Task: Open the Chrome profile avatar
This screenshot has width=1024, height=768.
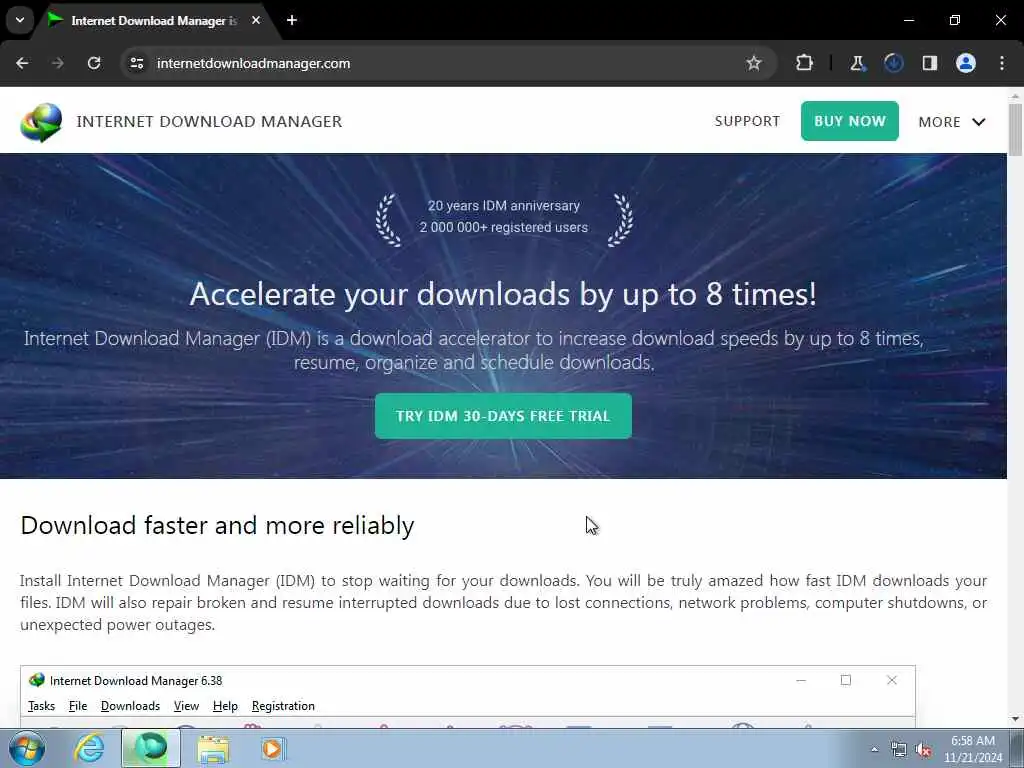Action: click(x=966, y=63)
